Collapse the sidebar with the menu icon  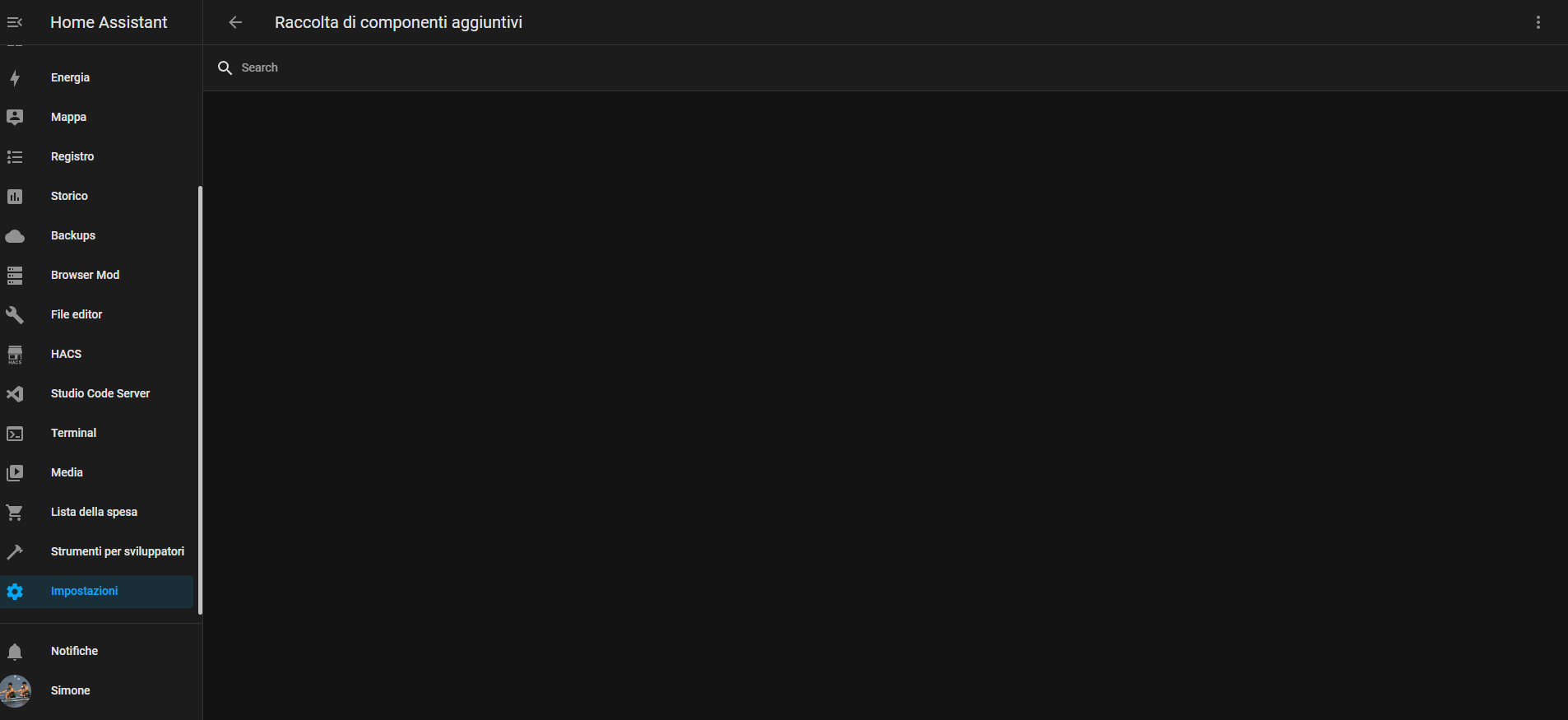[15, 22]
